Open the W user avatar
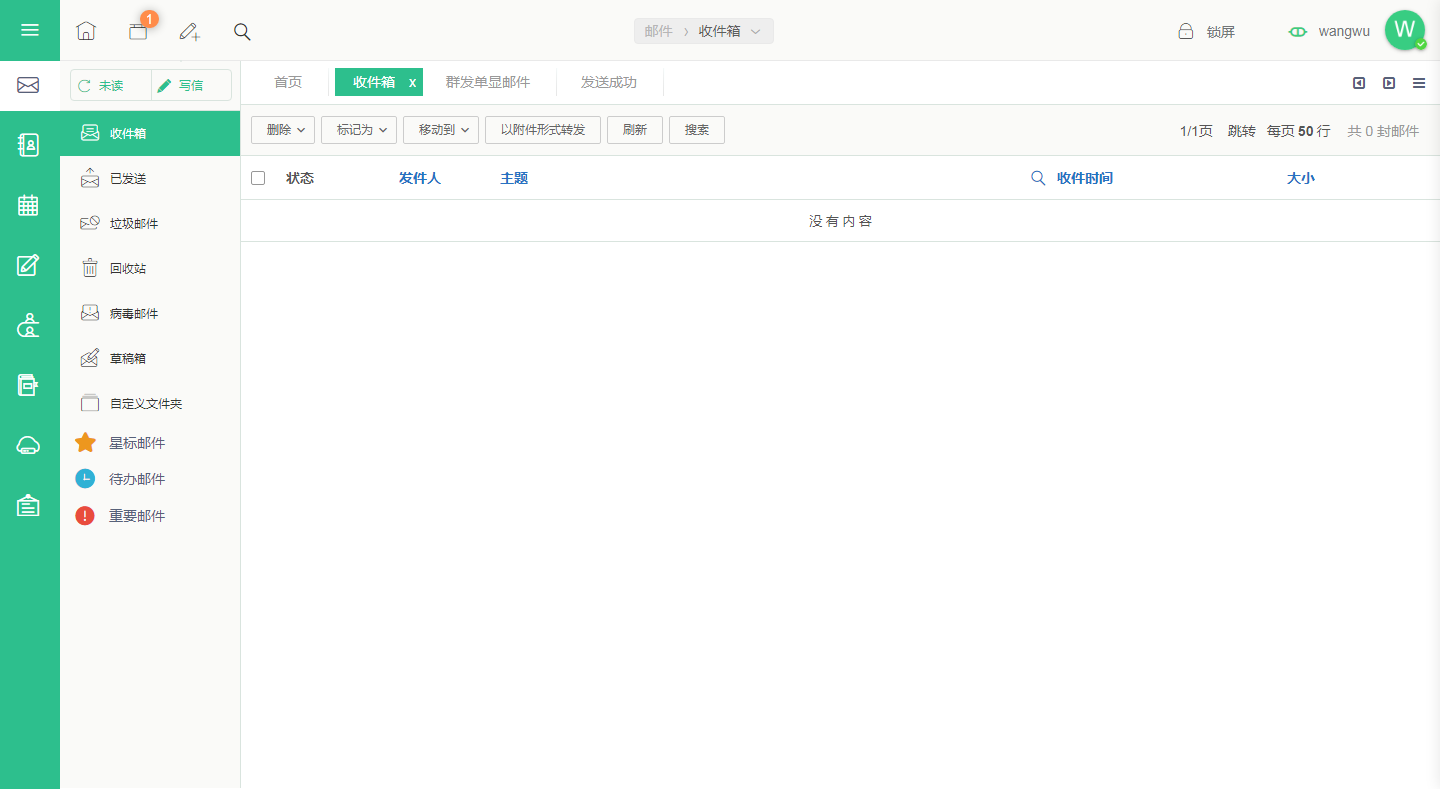 click(1405, 30)
